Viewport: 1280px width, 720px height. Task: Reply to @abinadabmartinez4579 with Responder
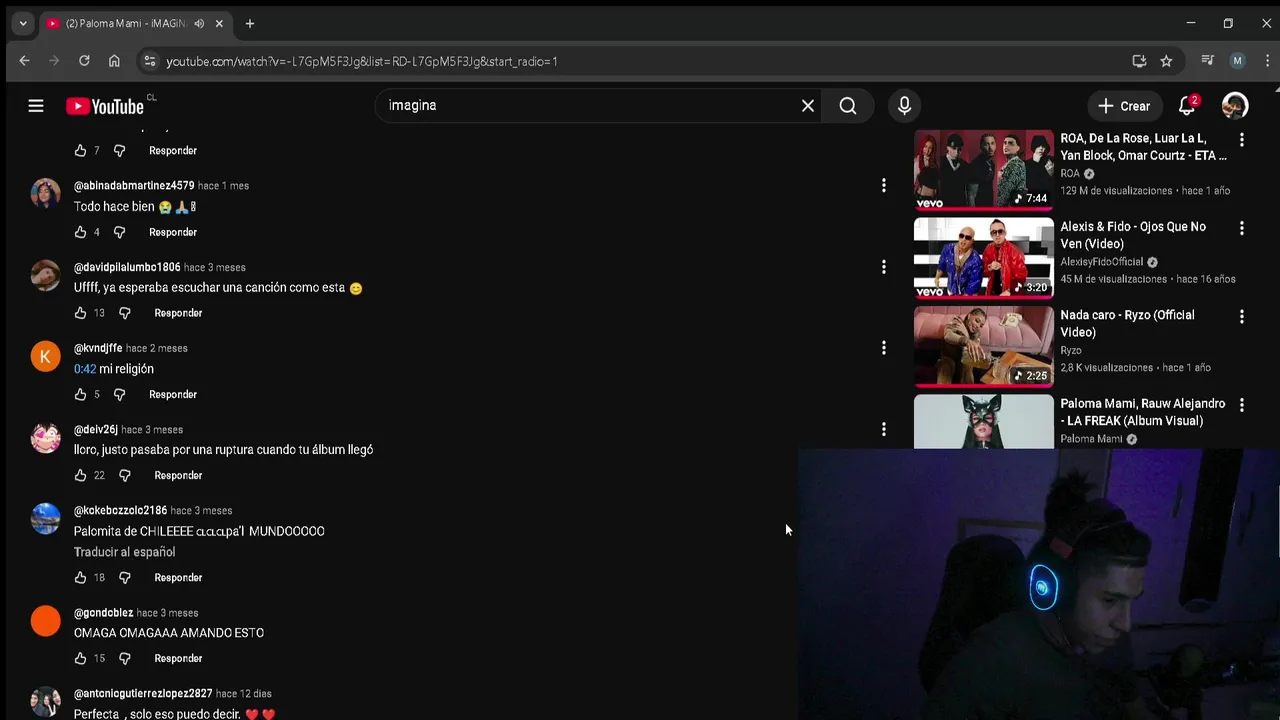click(x=173, y=232)
